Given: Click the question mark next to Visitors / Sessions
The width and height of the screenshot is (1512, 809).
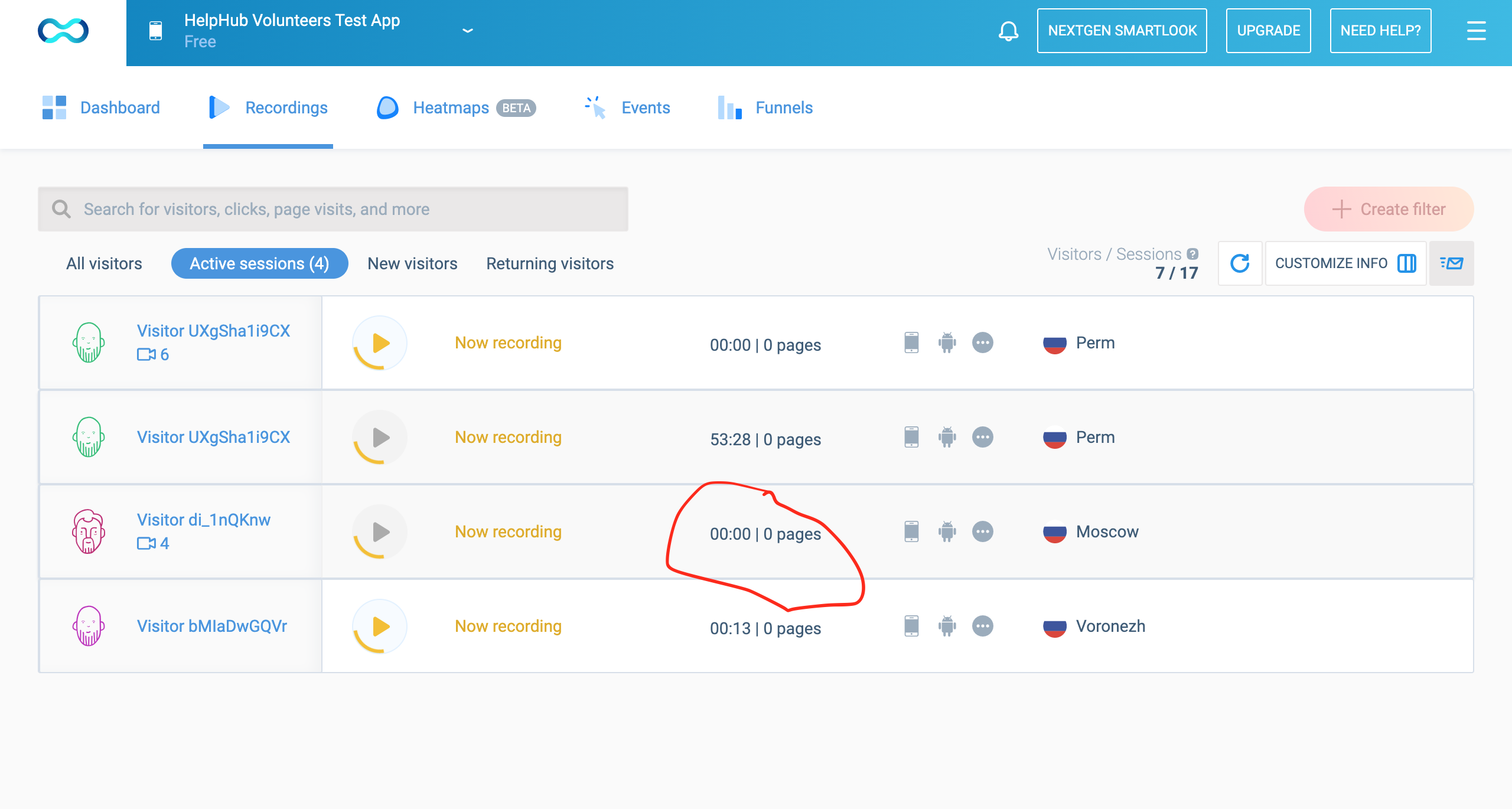Looking at the screenshot, I should click(x=1192, y=253).
